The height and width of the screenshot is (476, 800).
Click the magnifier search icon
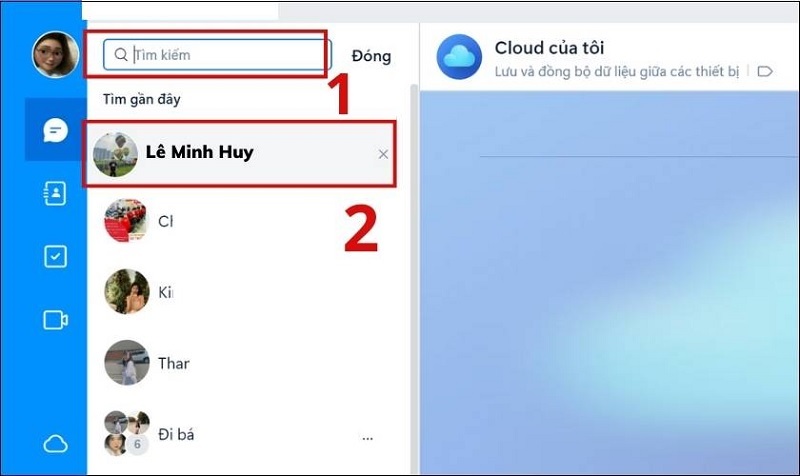point(121,55)
